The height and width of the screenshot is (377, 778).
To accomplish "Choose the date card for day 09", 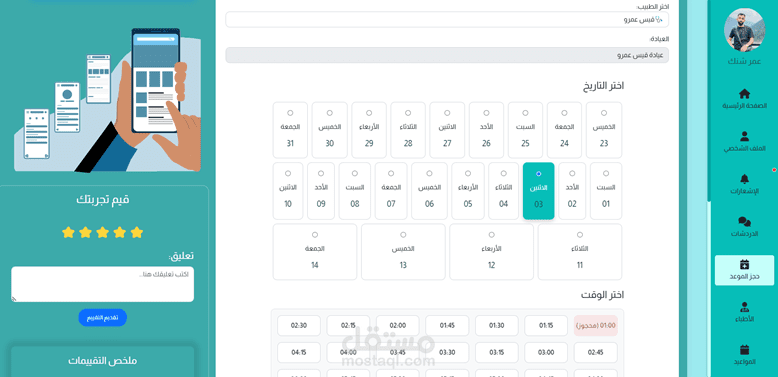I will click(x=321, y=191).
